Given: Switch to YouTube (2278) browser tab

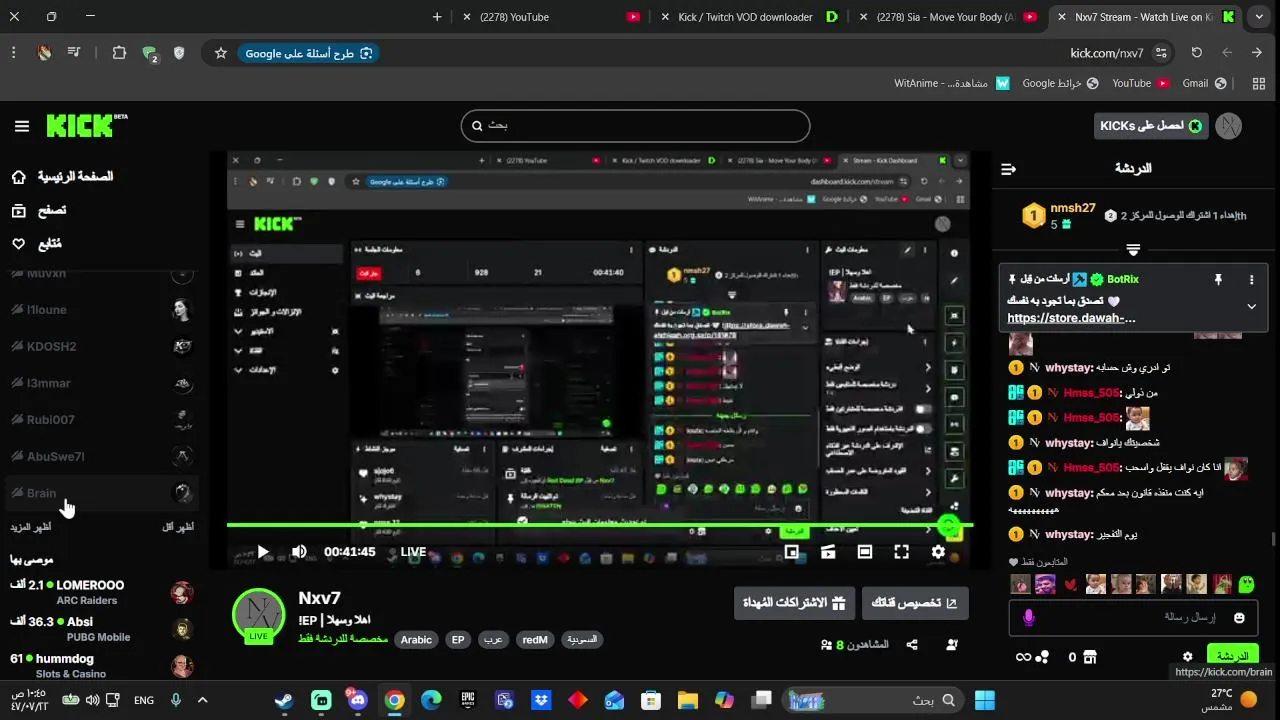Looking at the screenshot, I should click(549, 17).
